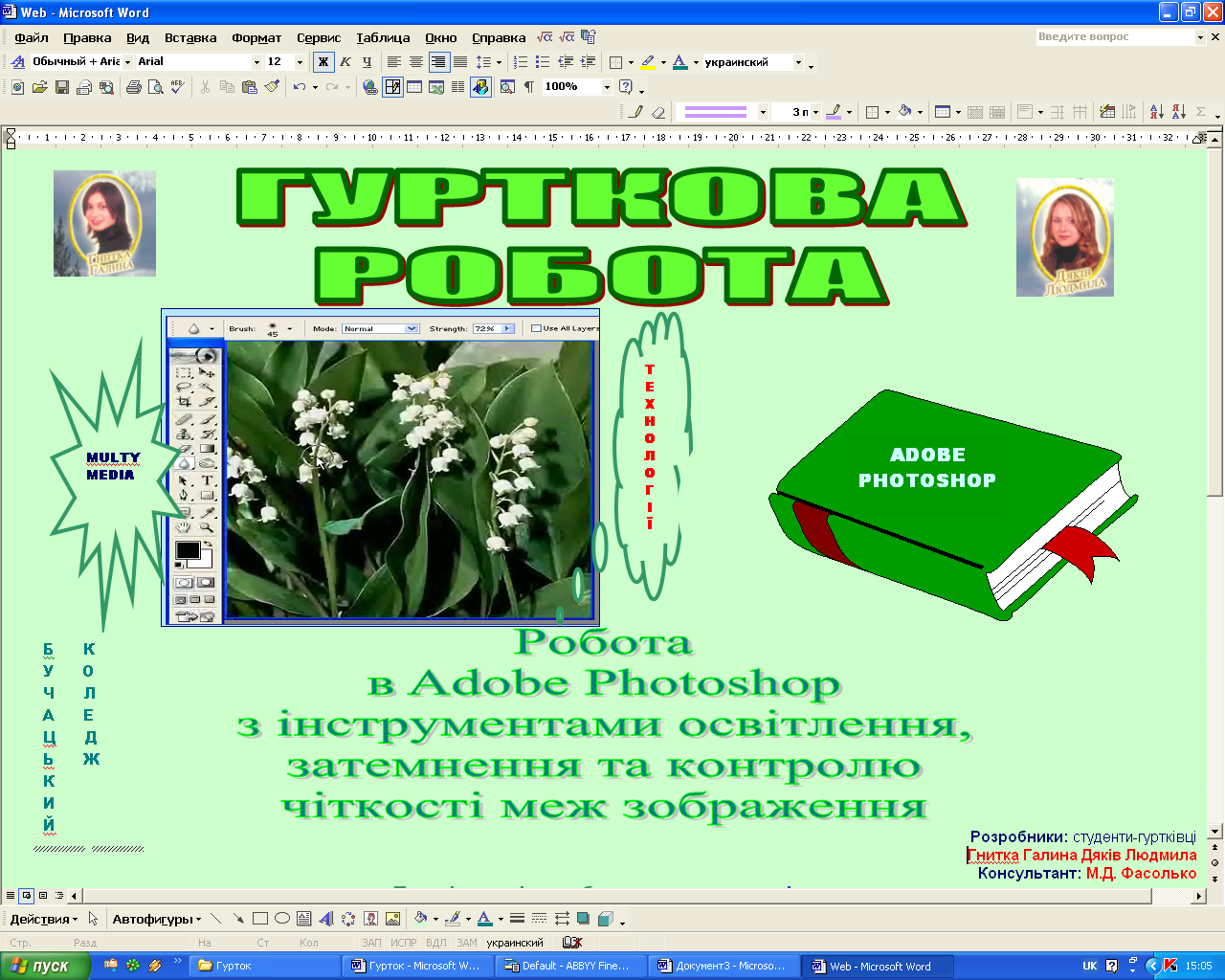This screenshot has height=980, width=1225.
Task: Click the Open folder icon
Action: tap(39, 87)
